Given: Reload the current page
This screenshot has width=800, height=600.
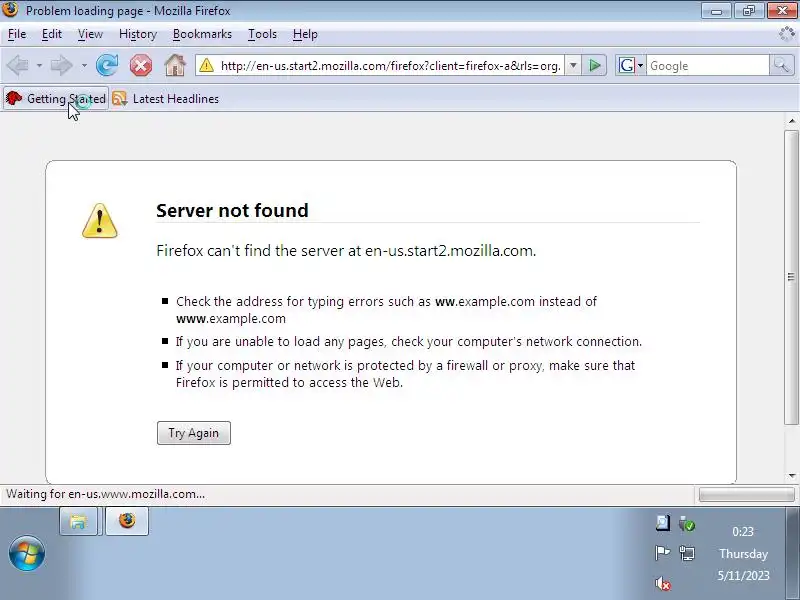Looking at the screenshot, I should click(107, 65).
